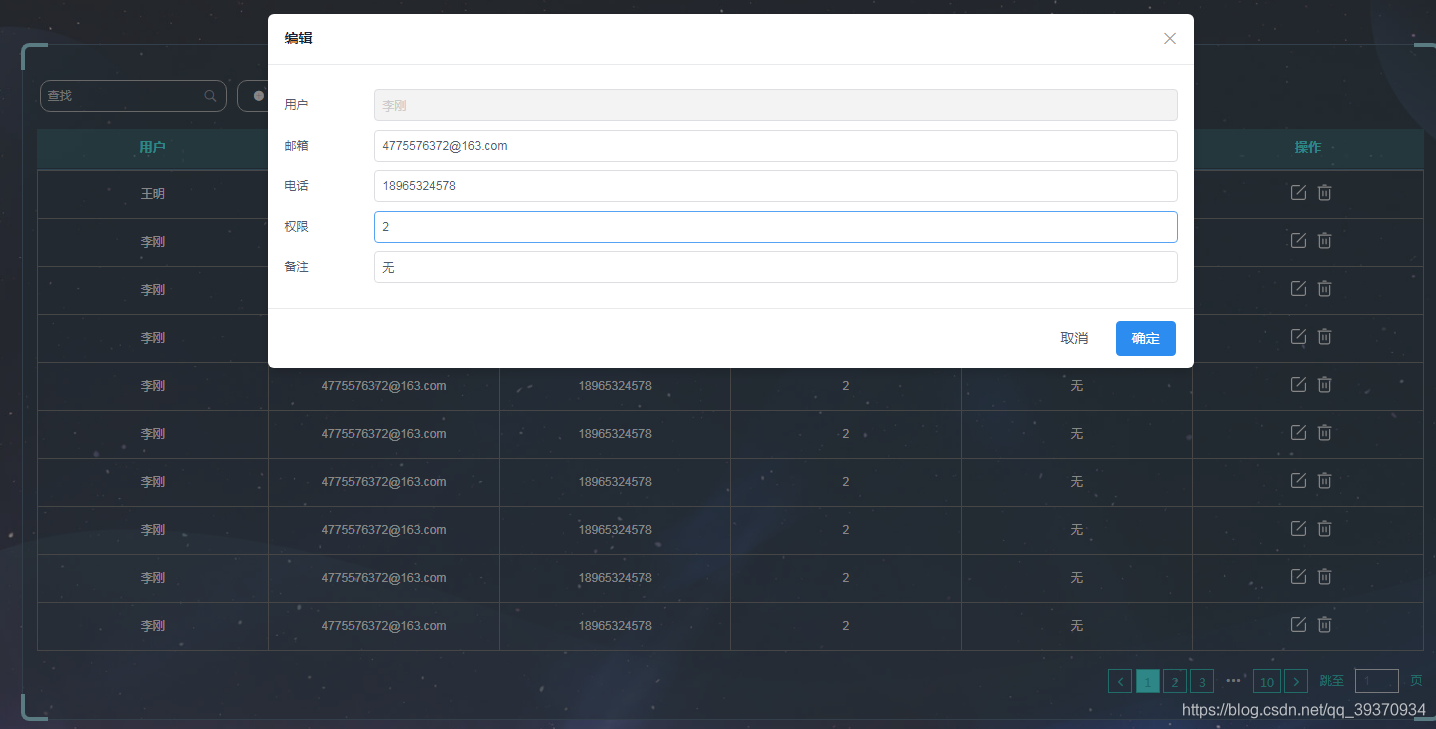This screenshot has height=729, width=1436.
Task: Click the 操作 column header
Action: pyautogui.click(x=1308, y=148)
